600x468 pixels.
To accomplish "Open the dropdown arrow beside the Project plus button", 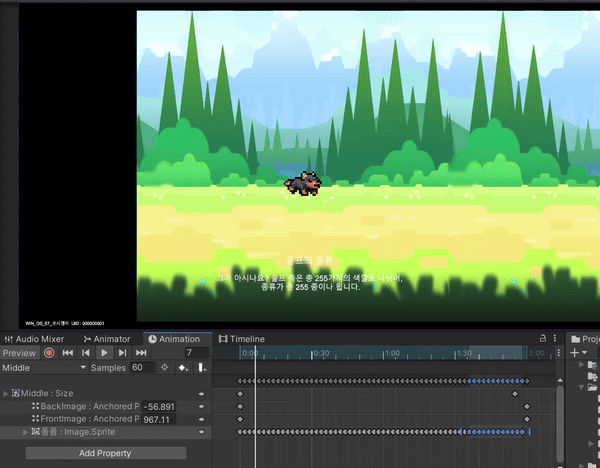I will pos(584,352).
